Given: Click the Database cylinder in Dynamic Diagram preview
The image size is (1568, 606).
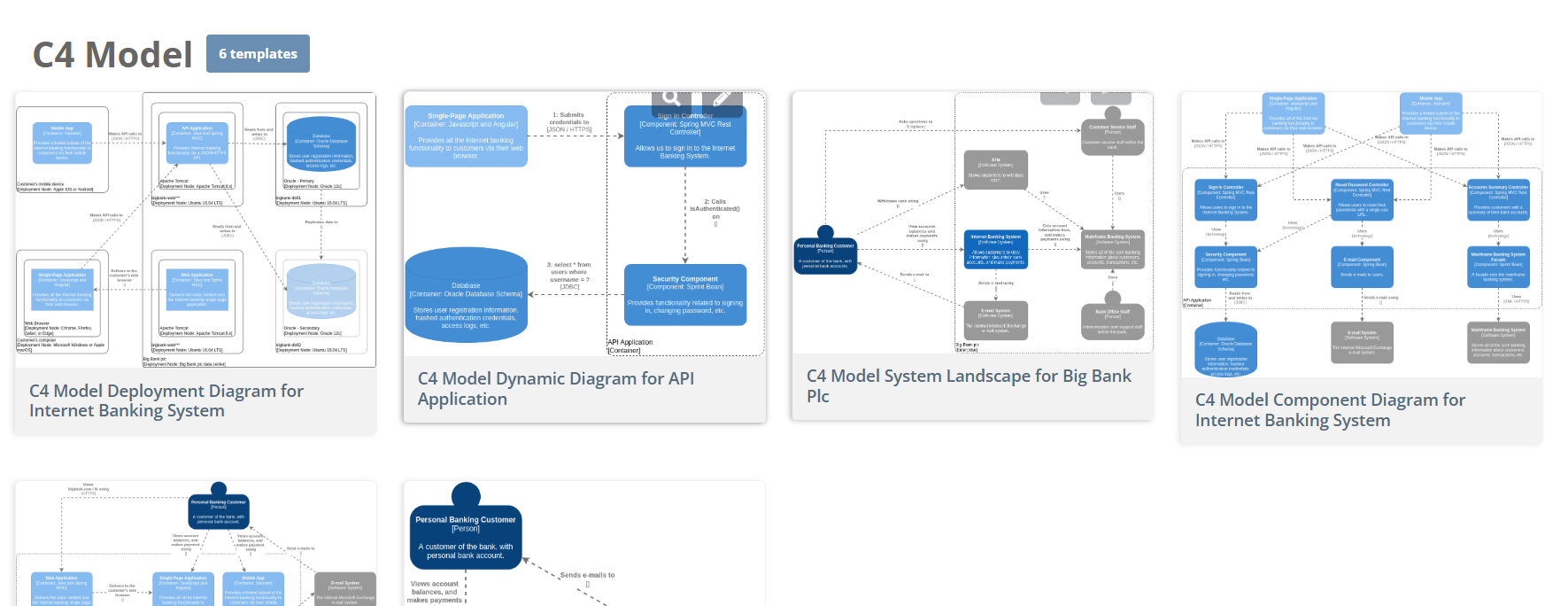Looking at the screenshot, I should [466, 295].
